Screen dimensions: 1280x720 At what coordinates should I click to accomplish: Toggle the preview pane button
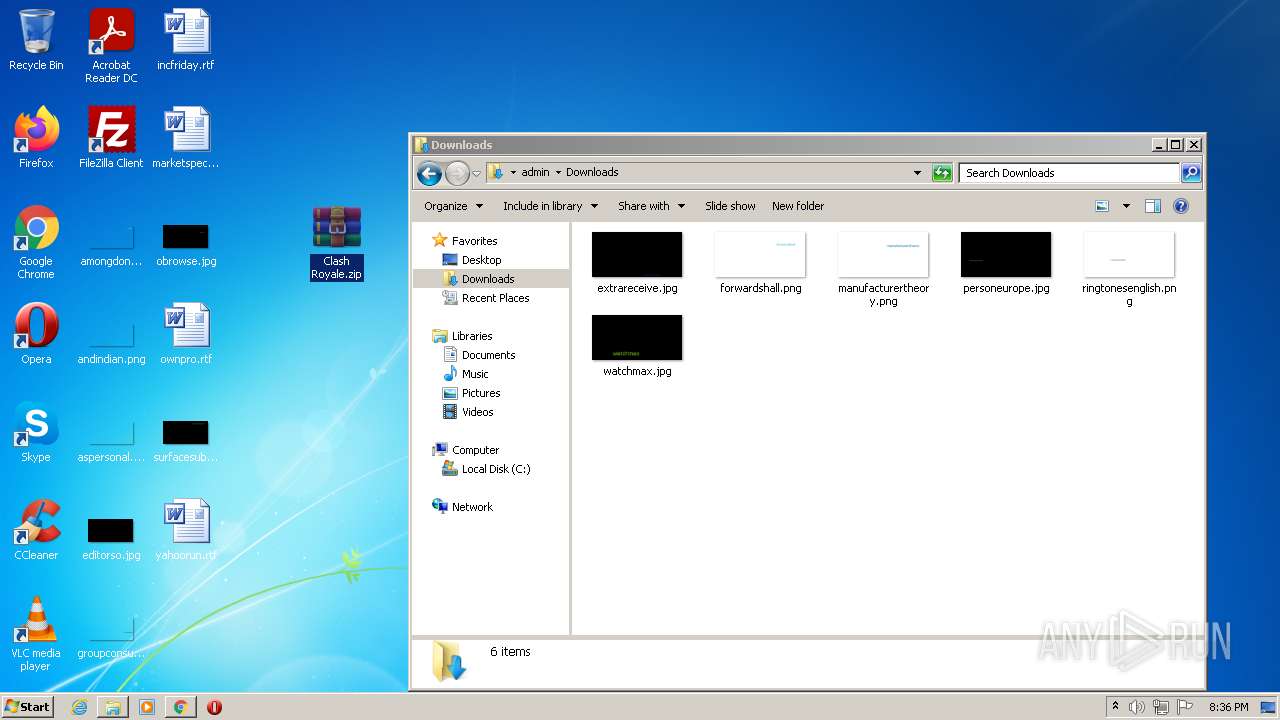pyautogui.click(x=1152, y=206)
